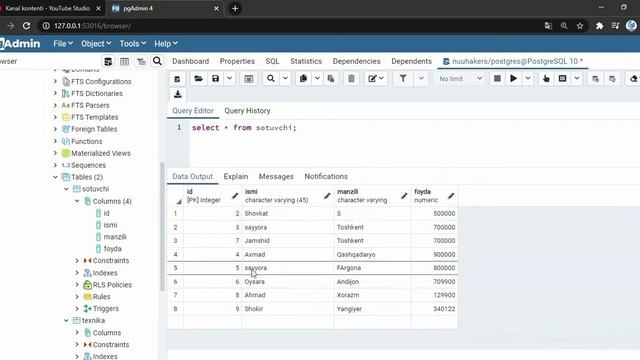Image resolution: width=640 pixels, height=360 pixels.
Task: Open the query tool connection status icon
Action: [177, 79]
